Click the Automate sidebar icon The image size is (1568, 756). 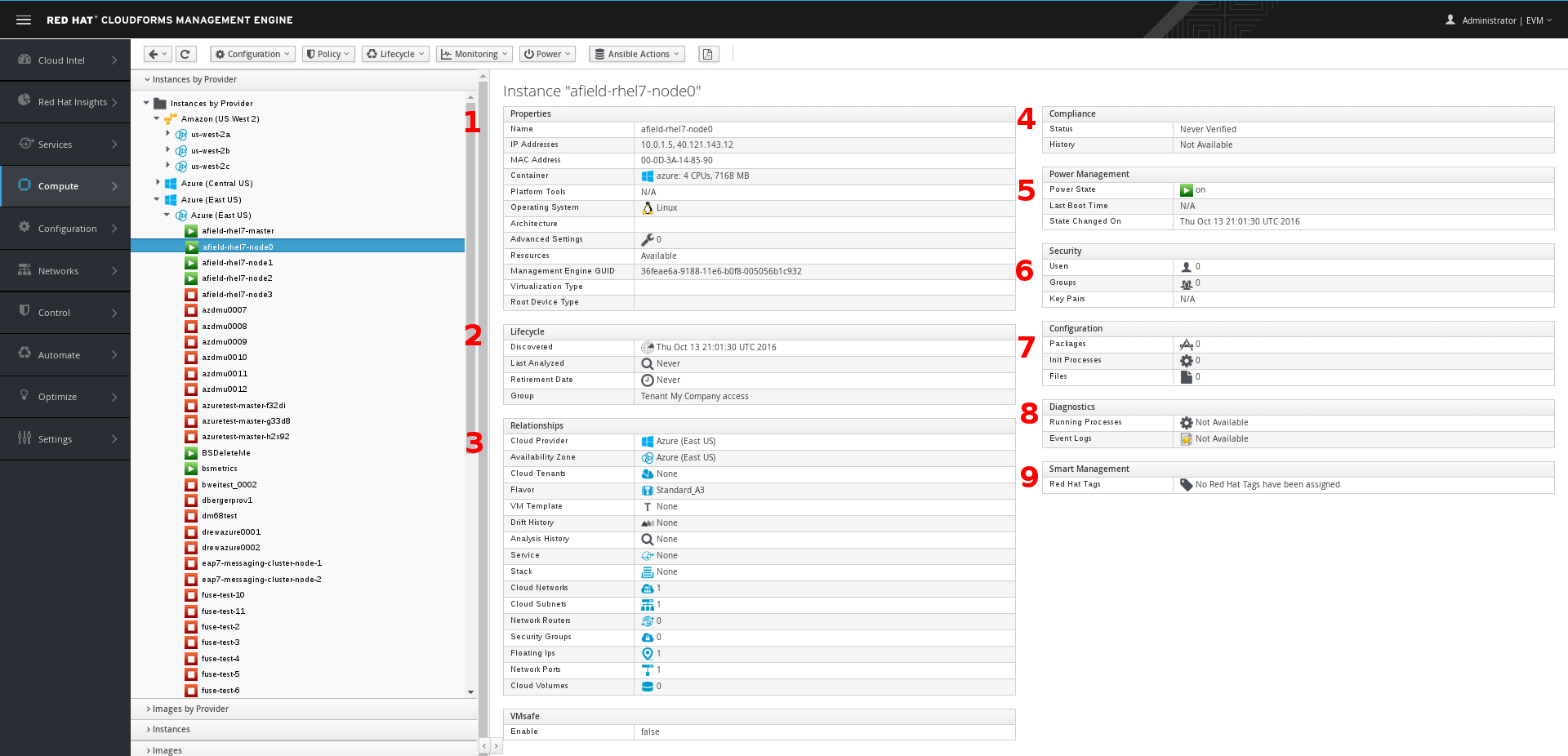pos(24,354)
